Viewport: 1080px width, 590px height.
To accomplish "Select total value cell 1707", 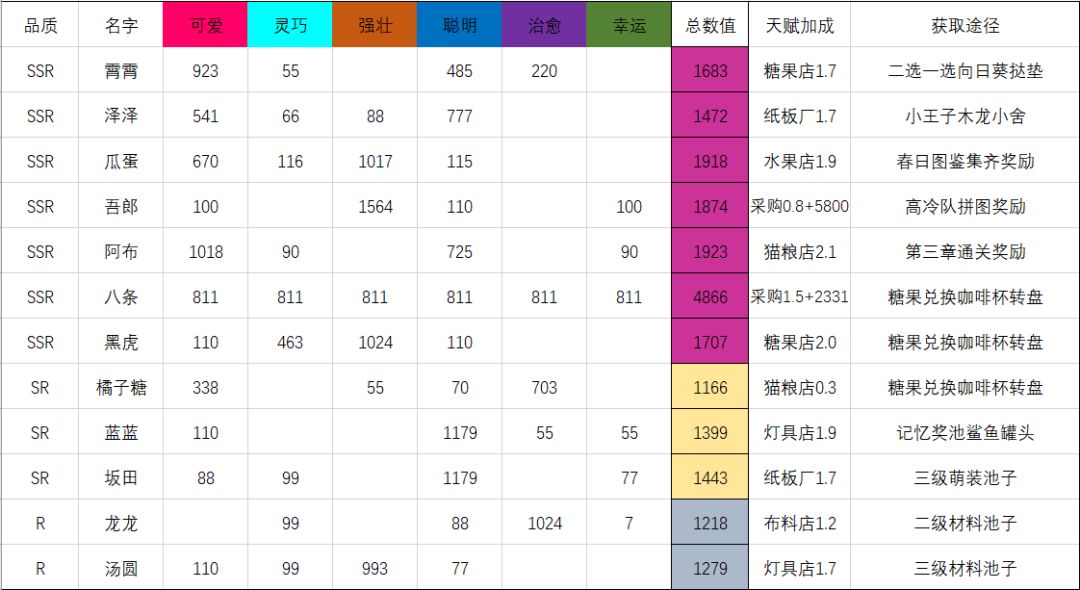I will (x=710, y=342).
